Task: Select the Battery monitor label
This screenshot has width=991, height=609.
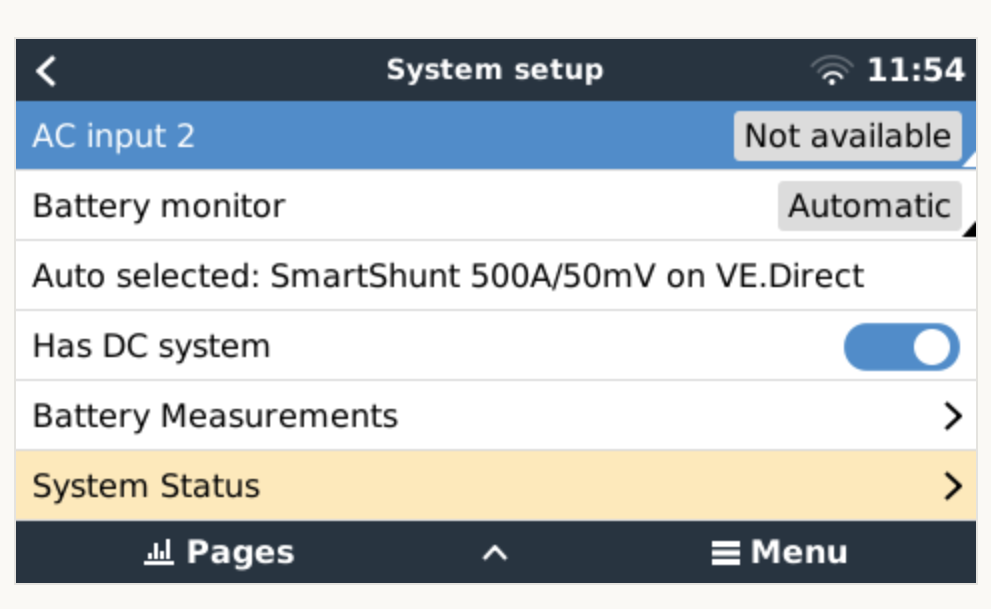Action: [x=159, y=206]
